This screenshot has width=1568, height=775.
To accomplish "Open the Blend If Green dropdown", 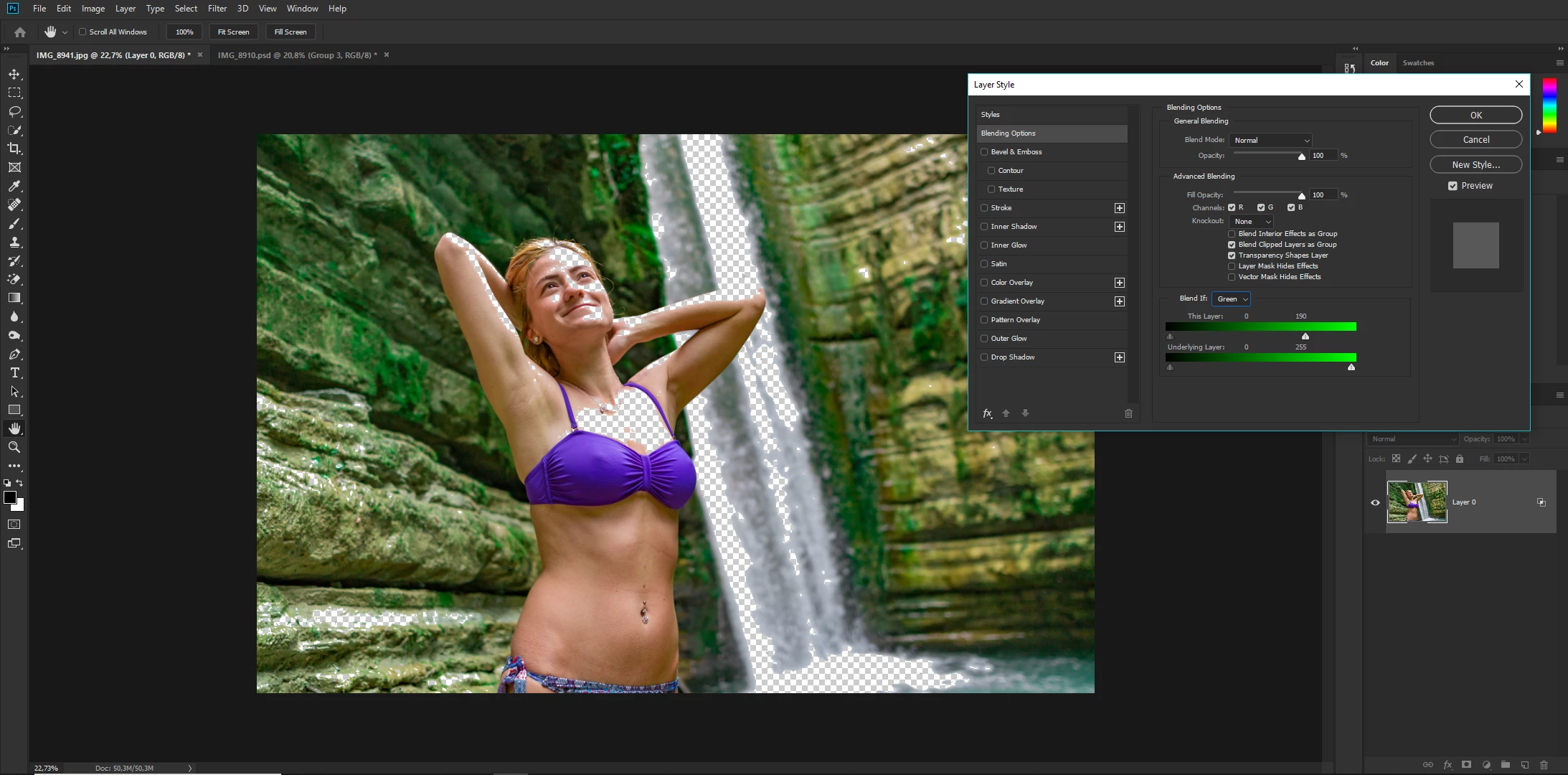I will (x=1231, y=299).
